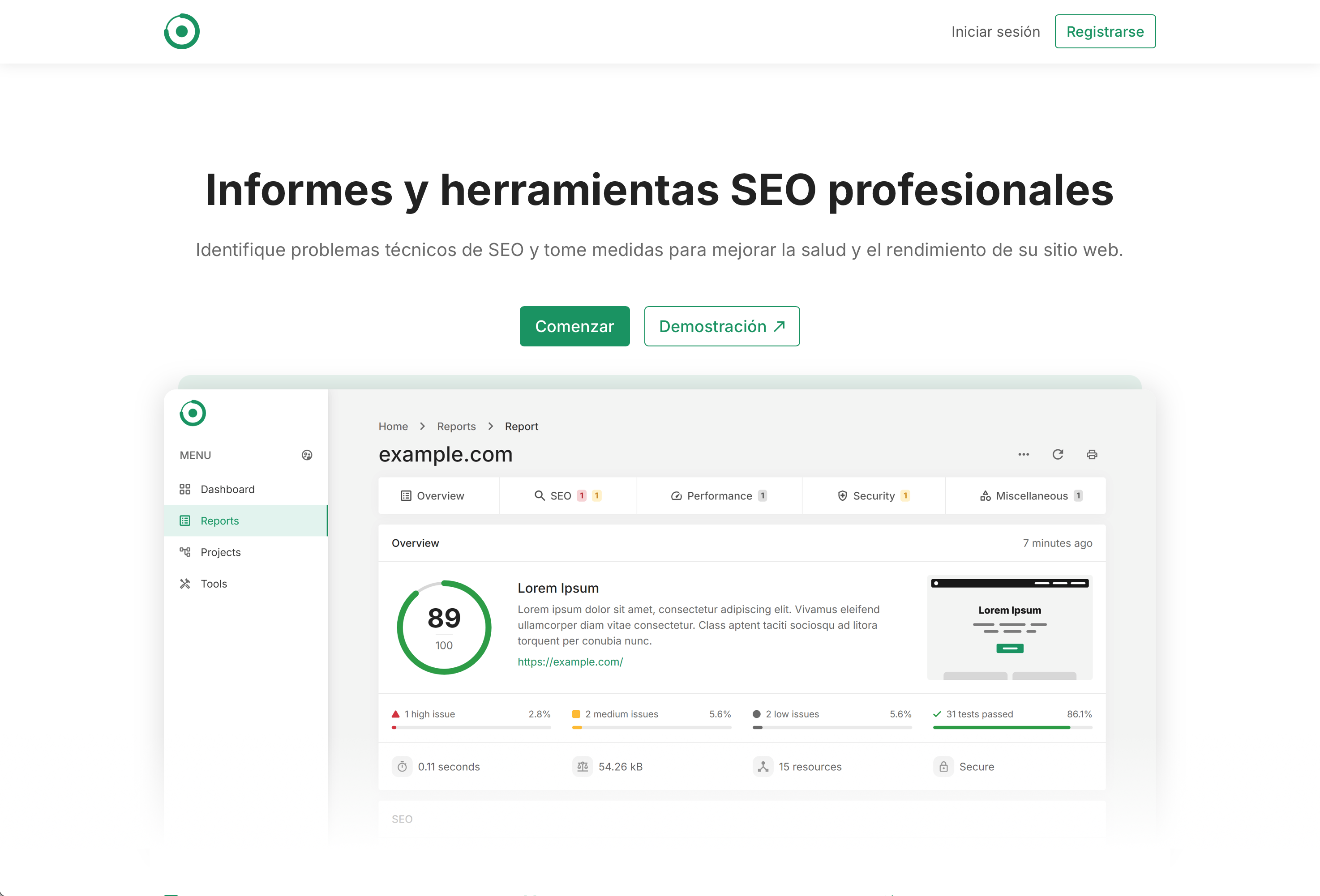Screen dimensions: 1320x896
Task: Click the https://example.com/ link
Action: pos(570,662)
